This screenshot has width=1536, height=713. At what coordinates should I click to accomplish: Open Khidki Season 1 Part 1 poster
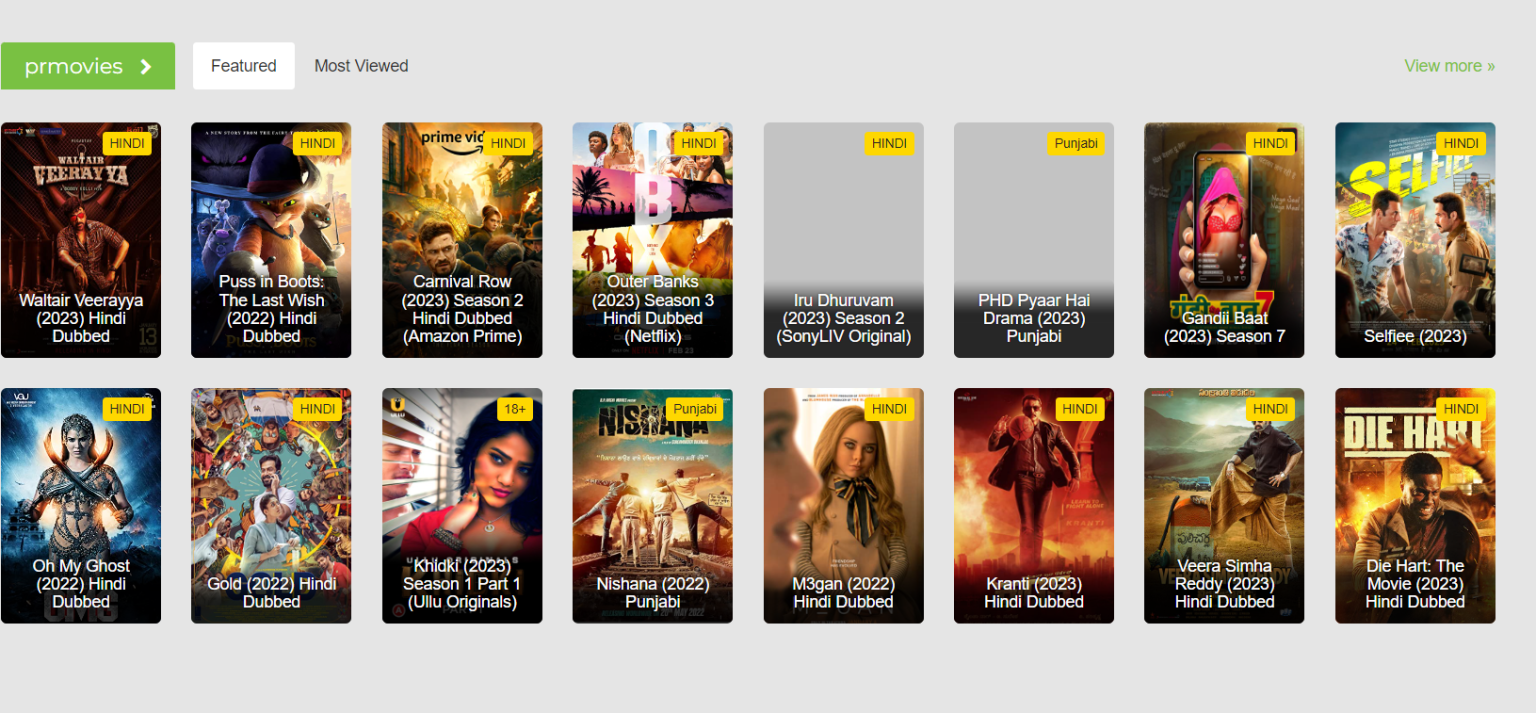click(x=462, y=506)
